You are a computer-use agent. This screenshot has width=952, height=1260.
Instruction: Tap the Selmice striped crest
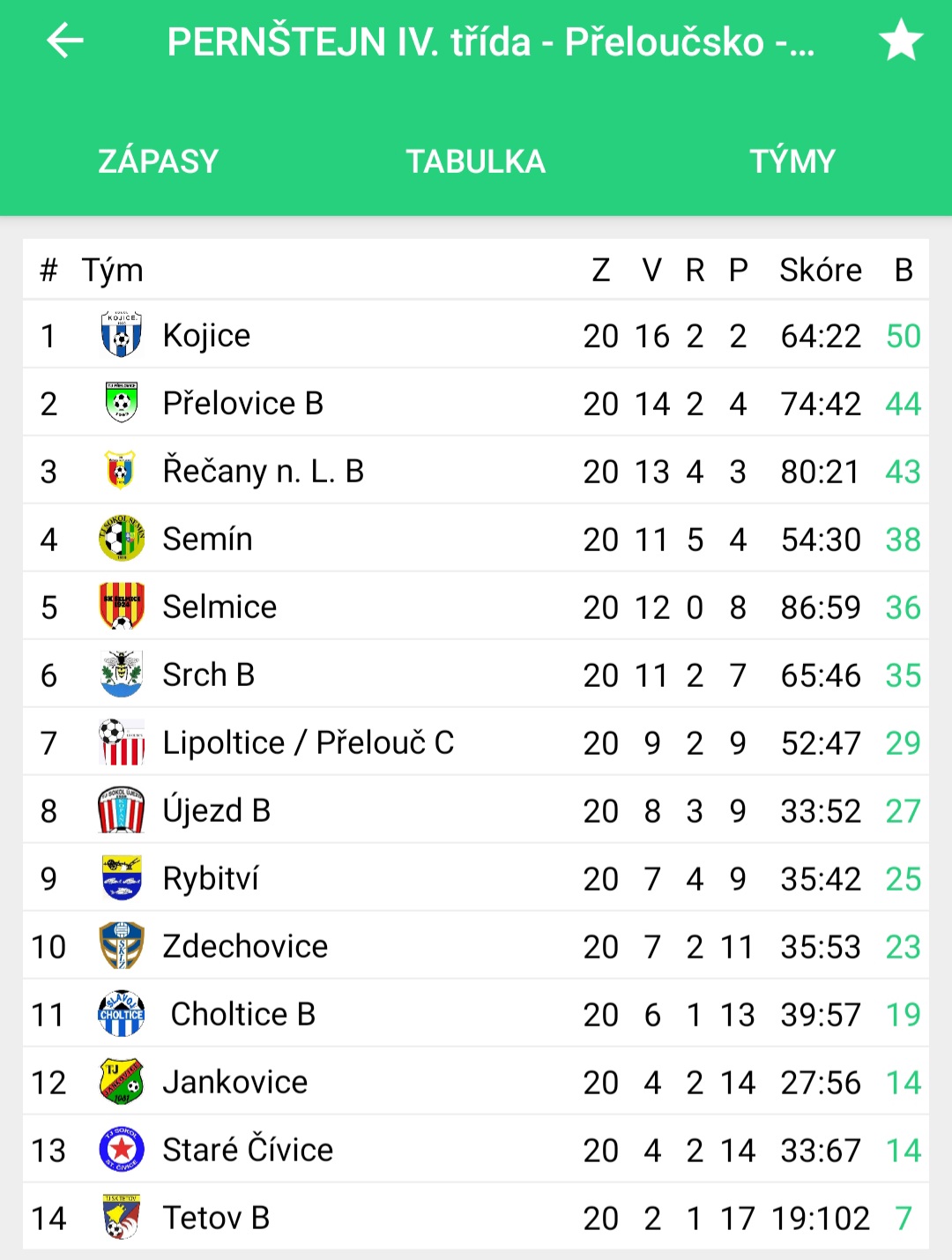122,606
